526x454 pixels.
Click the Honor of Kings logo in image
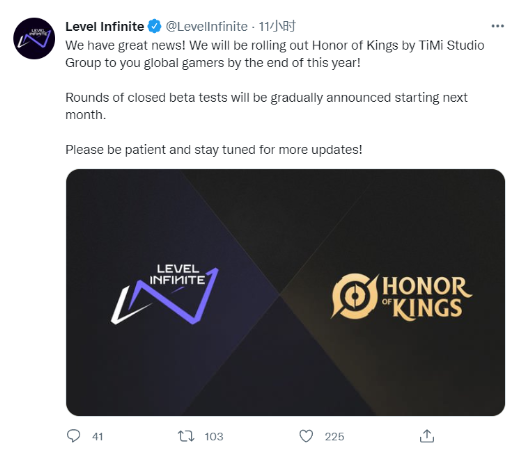[x=402, y=297]
